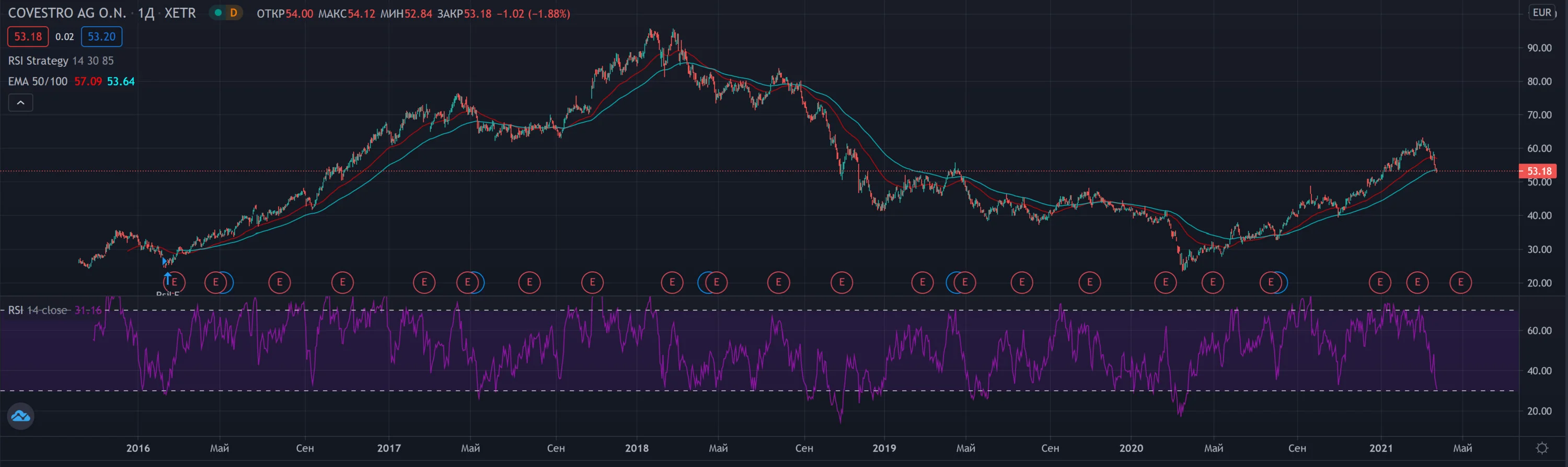Viewport: 1568px width, 467px height.
Task: Select the leftmost earnings E marker
Action: tap(174, 282)
